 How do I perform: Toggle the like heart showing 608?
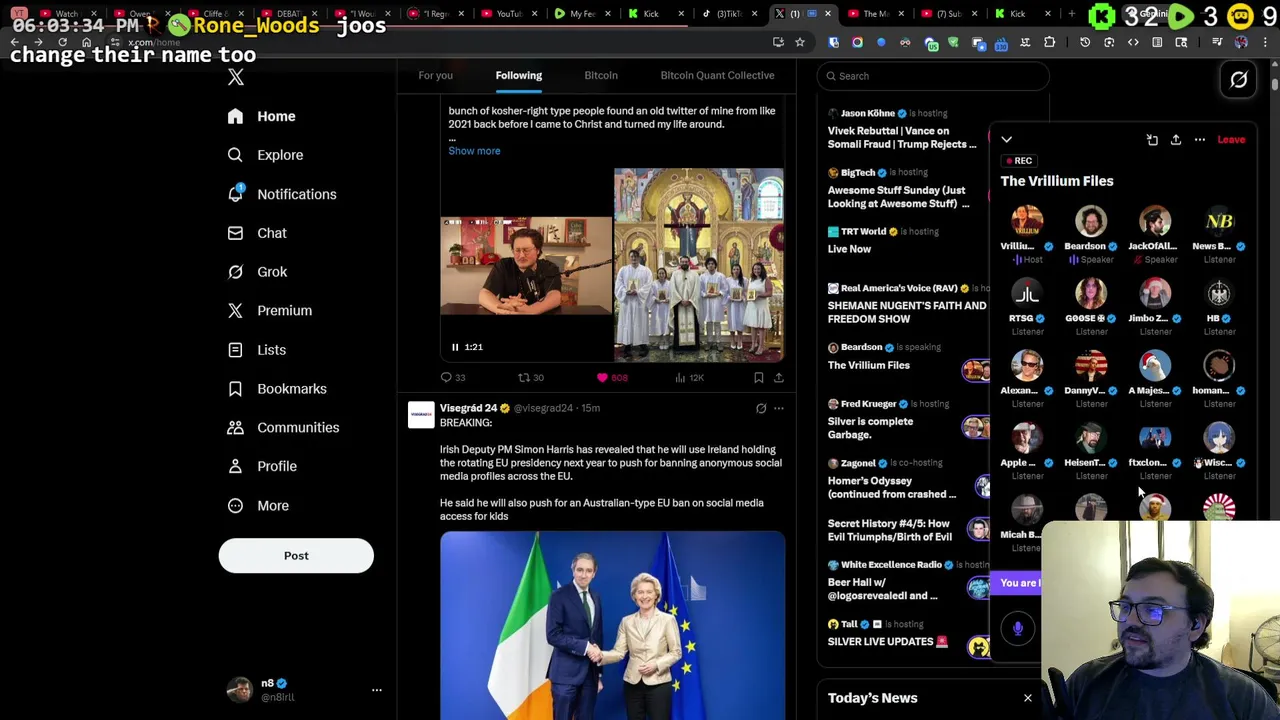(611, 378)
